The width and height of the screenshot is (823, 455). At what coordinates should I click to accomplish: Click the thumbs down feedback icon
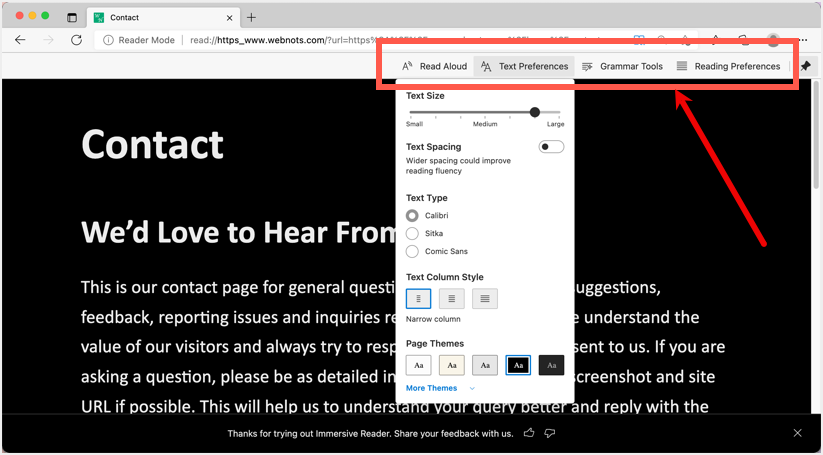click(550, 433)
